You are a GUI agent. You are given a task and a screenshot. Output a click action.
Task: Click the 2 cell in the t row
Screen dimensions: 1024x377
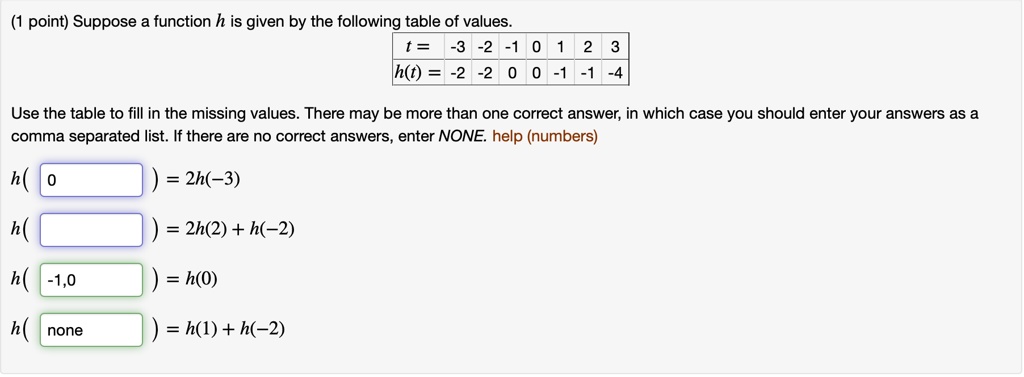coord(588,47)
